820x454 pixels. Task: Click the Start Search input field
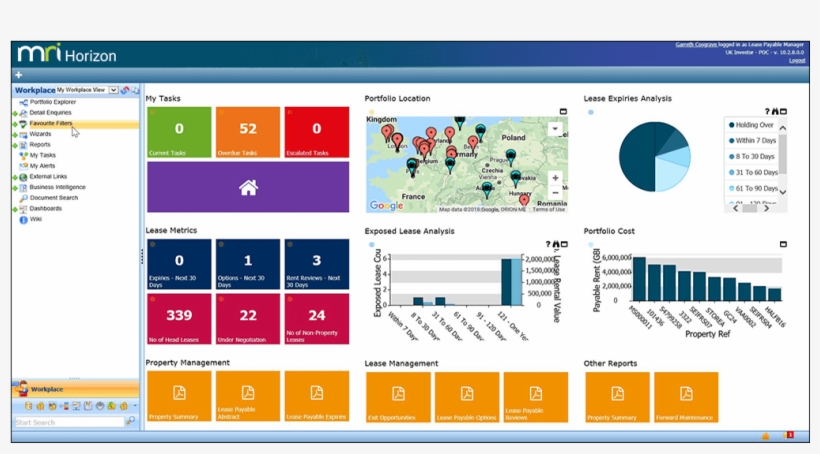click(69, 422)
